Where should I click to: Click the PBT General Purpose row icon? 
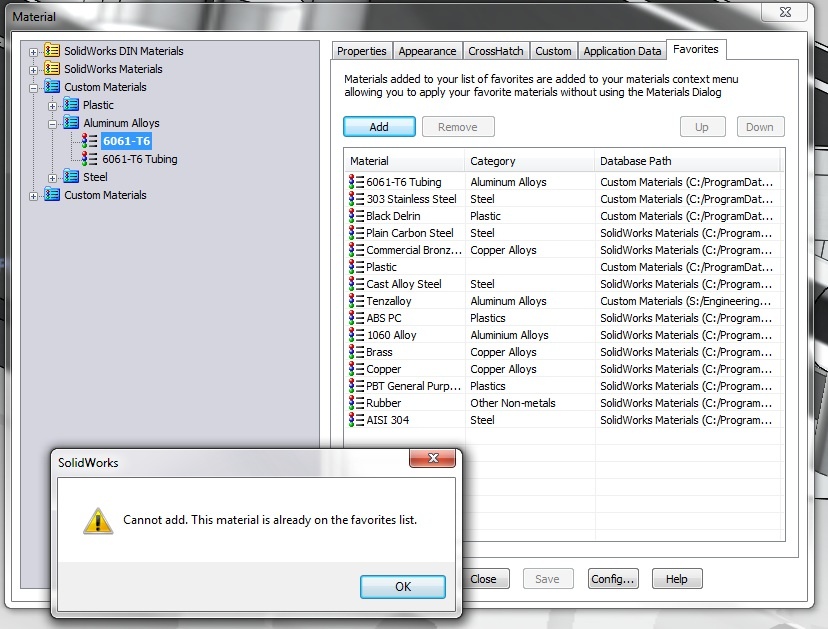[356, 386]
